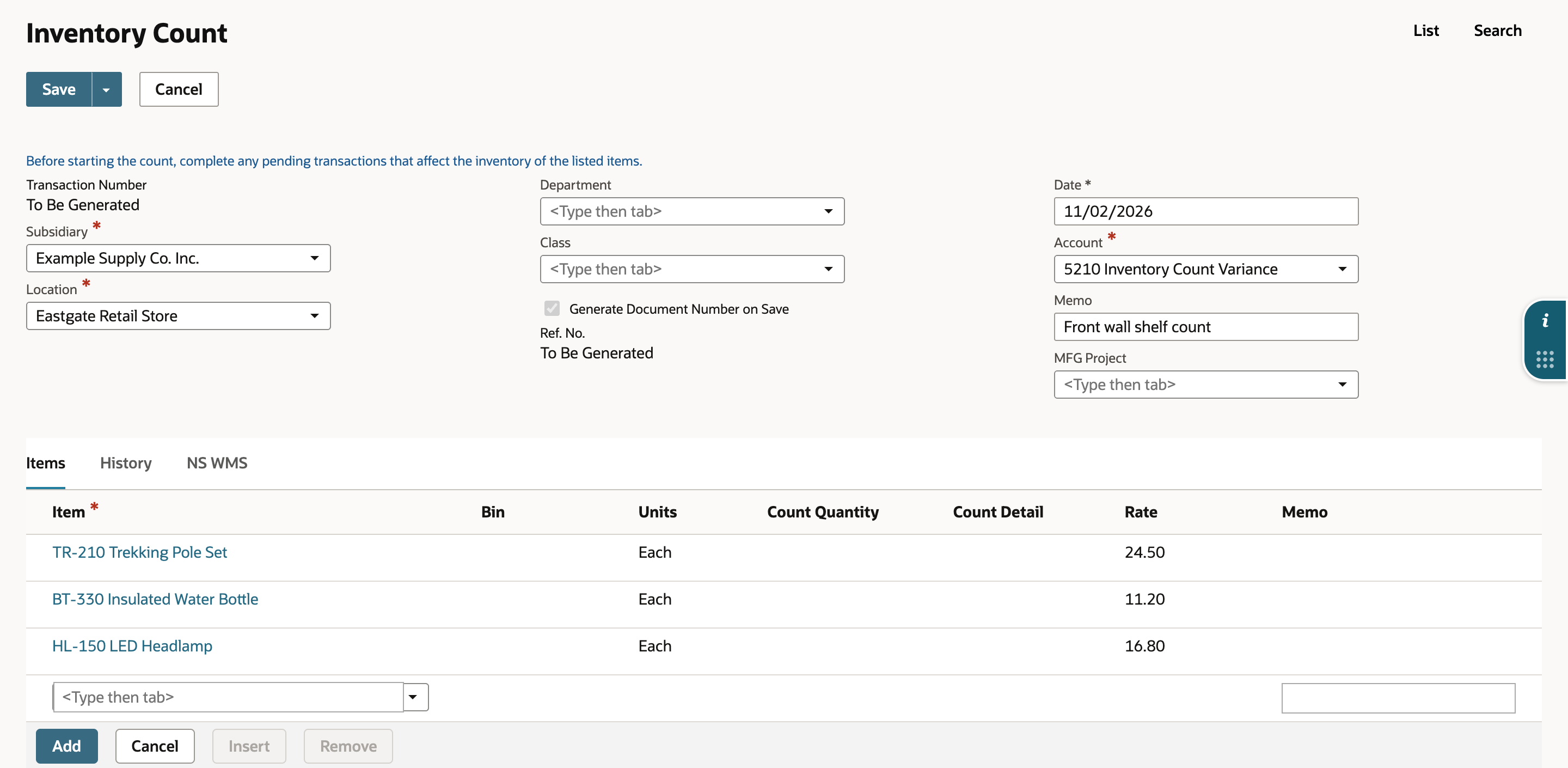Expand the MFG Project dropdown
Viewport: 1568px width, 768px height.
point(1342,385)
